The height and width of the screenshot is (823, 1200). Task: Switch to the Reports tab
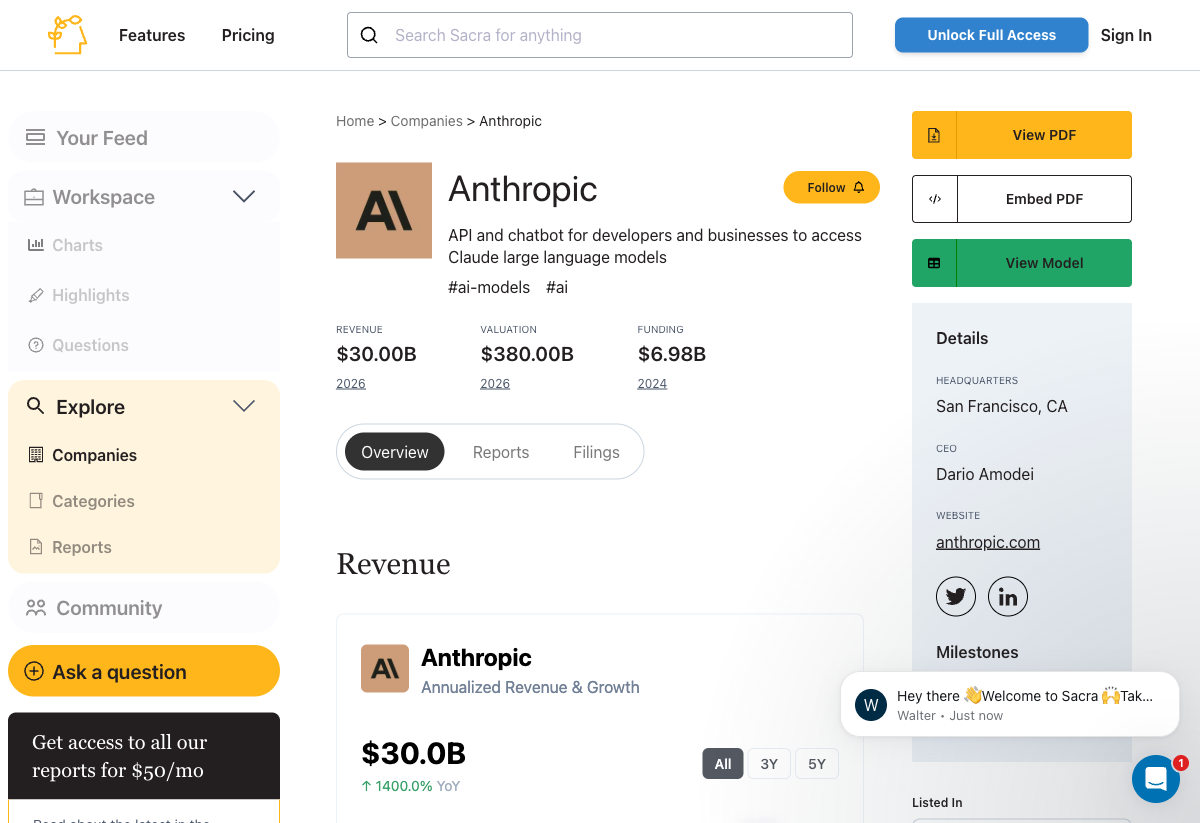[501, 451]
